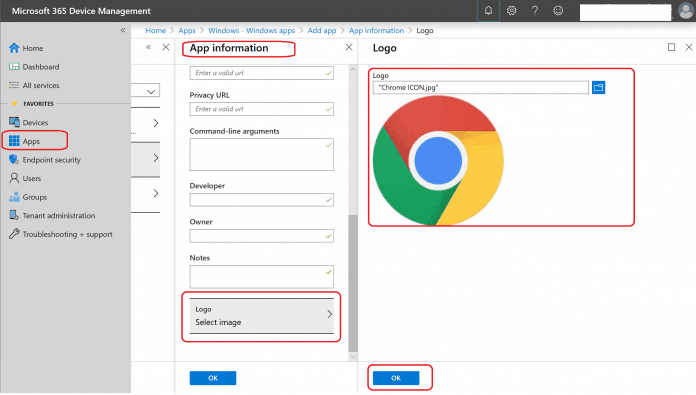Image resolution: width=696 pixels, height=395 pixels.
Task: Open the user account avatar
Action: [686, 11]
